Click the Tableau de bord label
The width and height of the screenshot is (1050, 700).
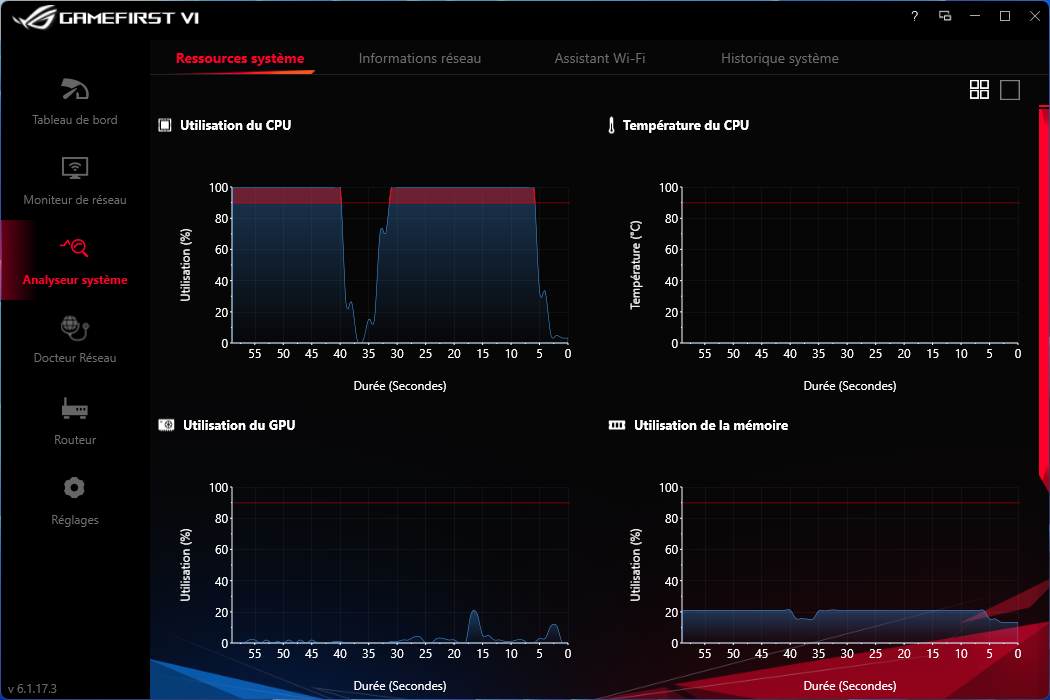pos(75,120)
